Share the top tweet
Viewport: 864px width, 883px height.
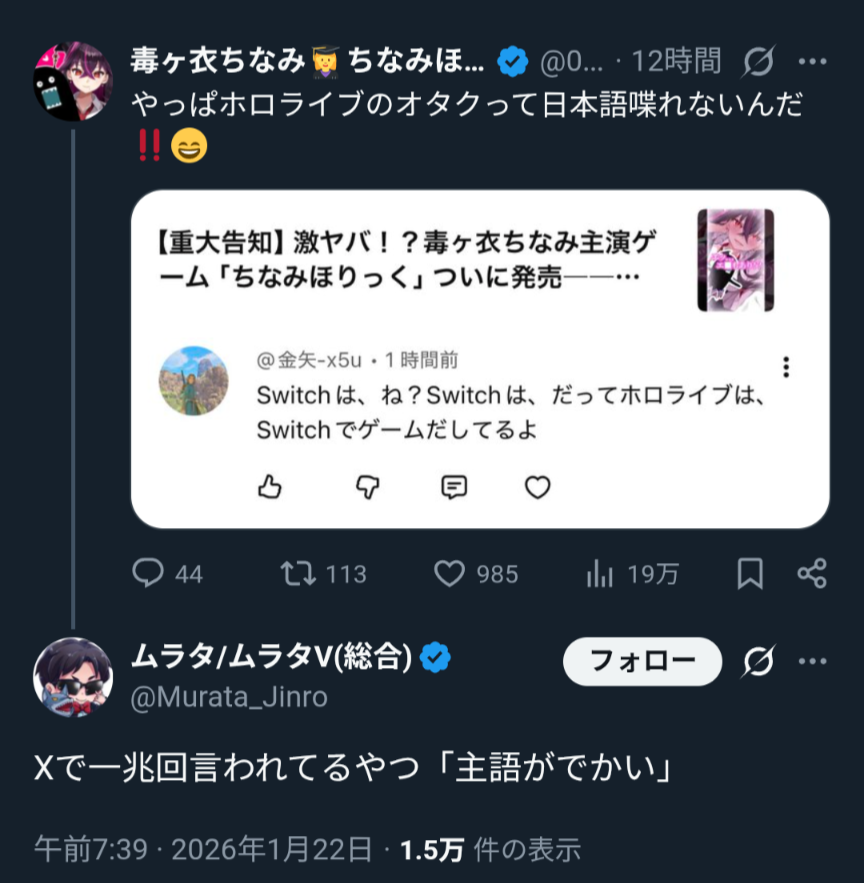coord(811,573)
